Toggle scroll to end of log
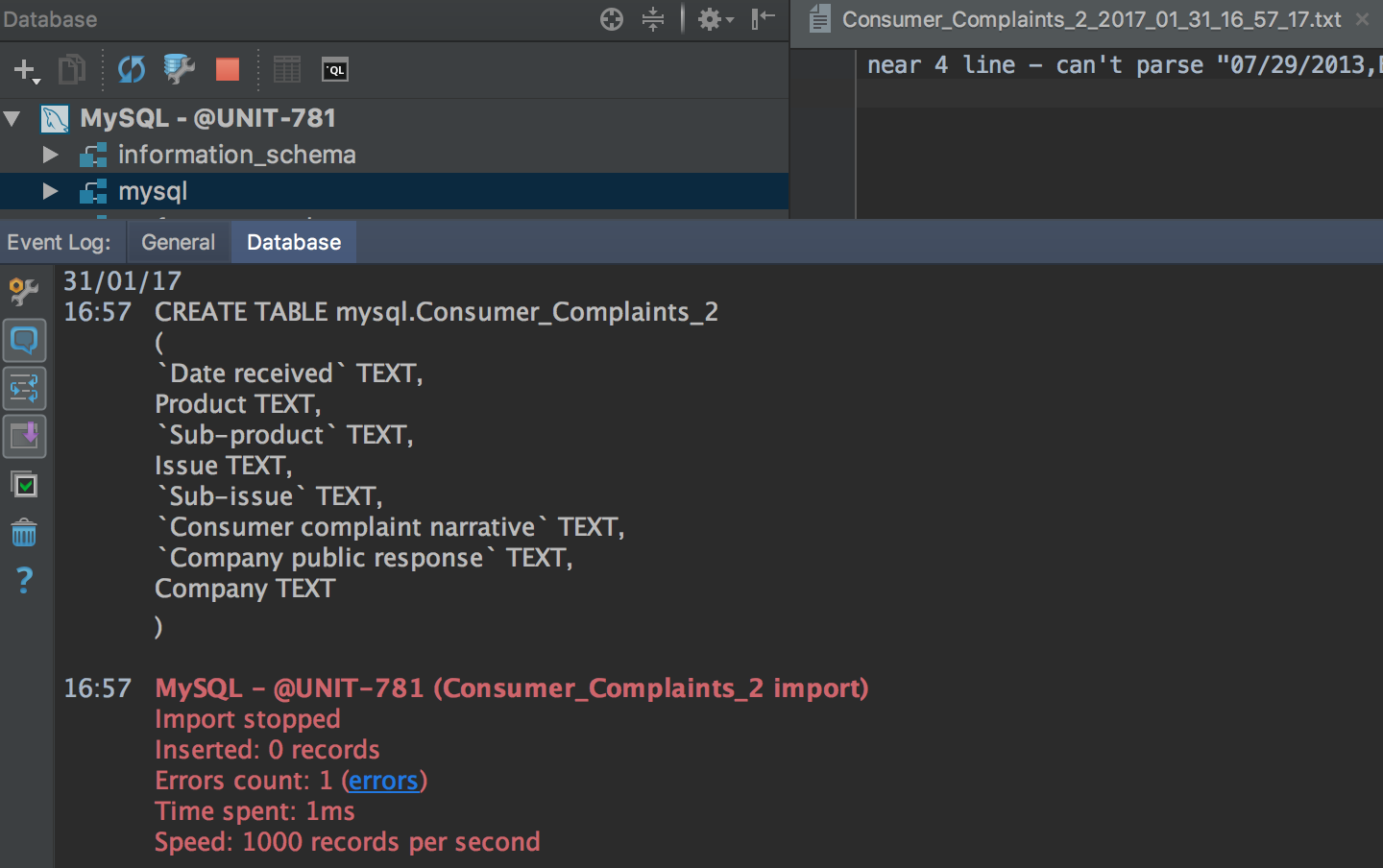The width and height of the screenshot is (1383, 868). [x=24, y=437]
